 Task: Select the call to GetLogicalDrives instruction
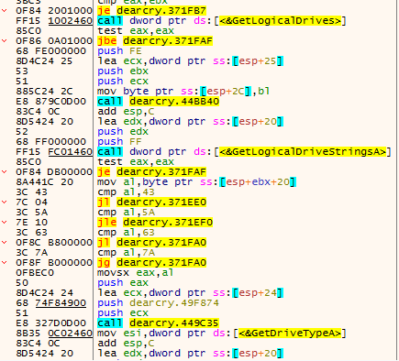222,21
